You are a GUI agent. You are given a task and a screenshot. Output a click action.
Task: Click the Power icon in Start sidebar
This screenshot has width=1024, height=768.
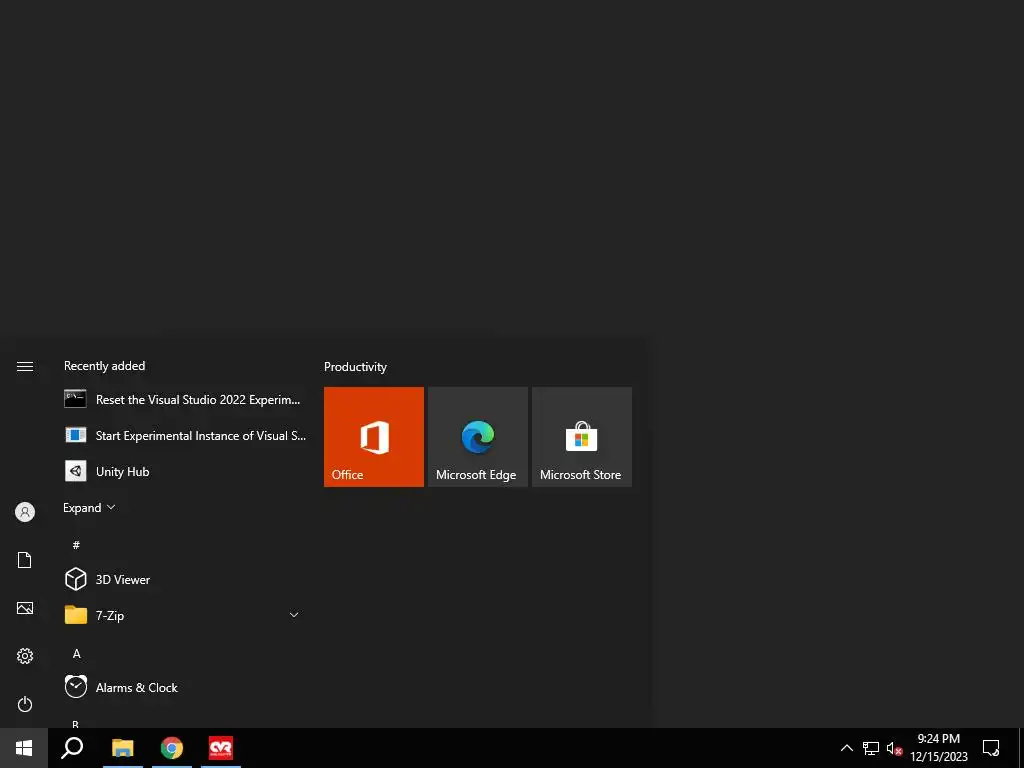[x=25, y=704]
